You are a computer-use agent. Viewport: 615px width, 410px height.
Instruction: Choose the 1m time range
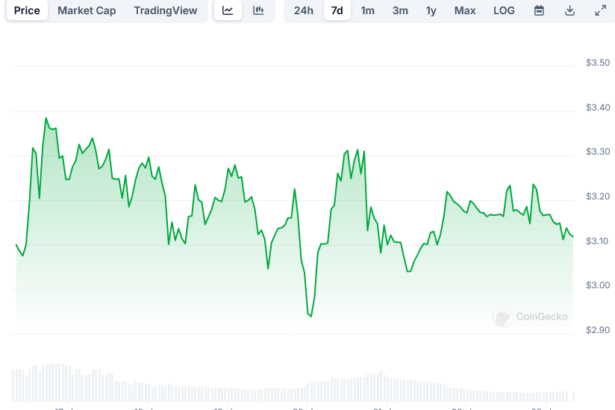[368, 11]
